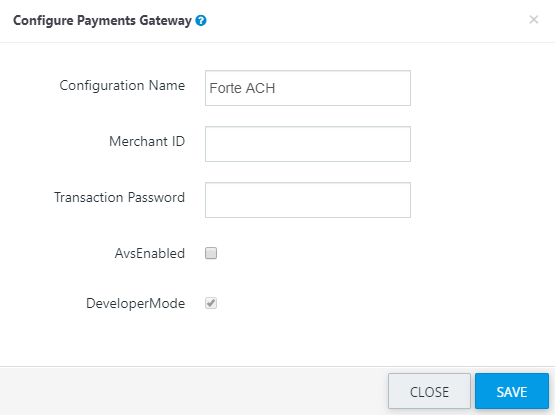Enable the AvsEnabled checkbox
The width and height of the screenshot is (555, 415).
(x=211, y=253)
